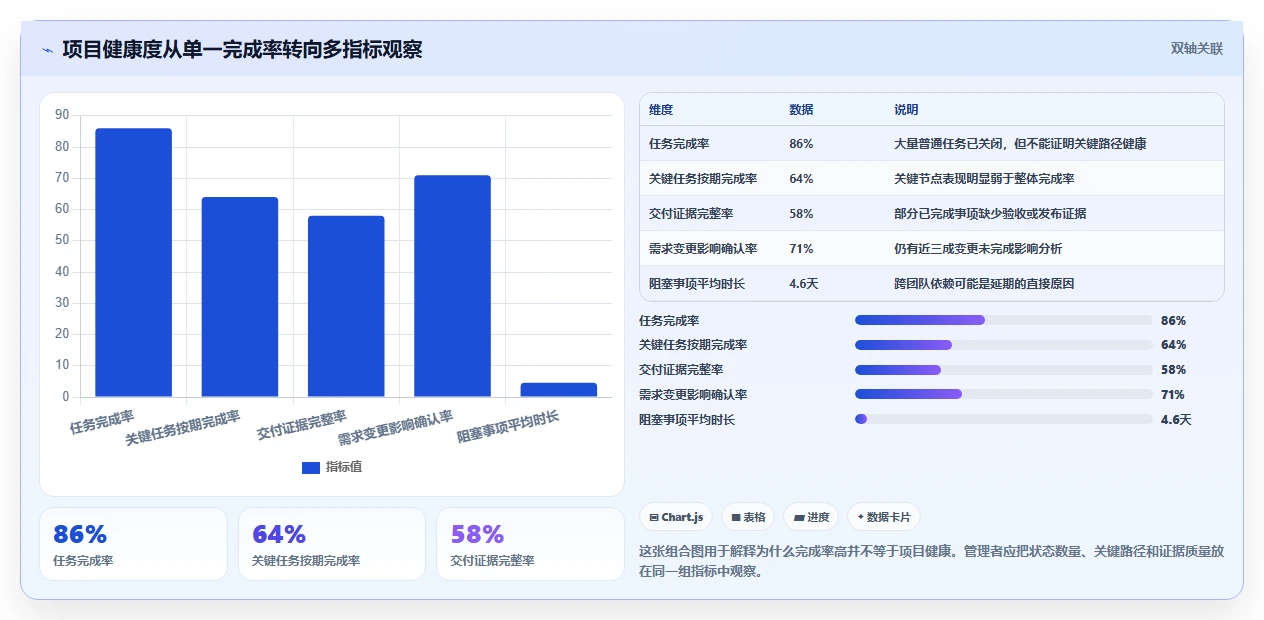Click the 数据卡片 chip

[x=884, y=517]
